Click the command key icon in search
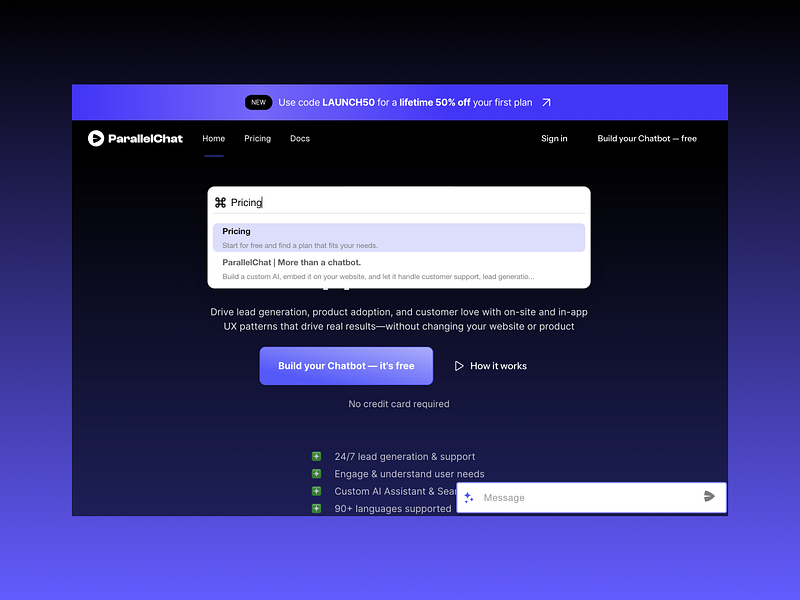 220,203
